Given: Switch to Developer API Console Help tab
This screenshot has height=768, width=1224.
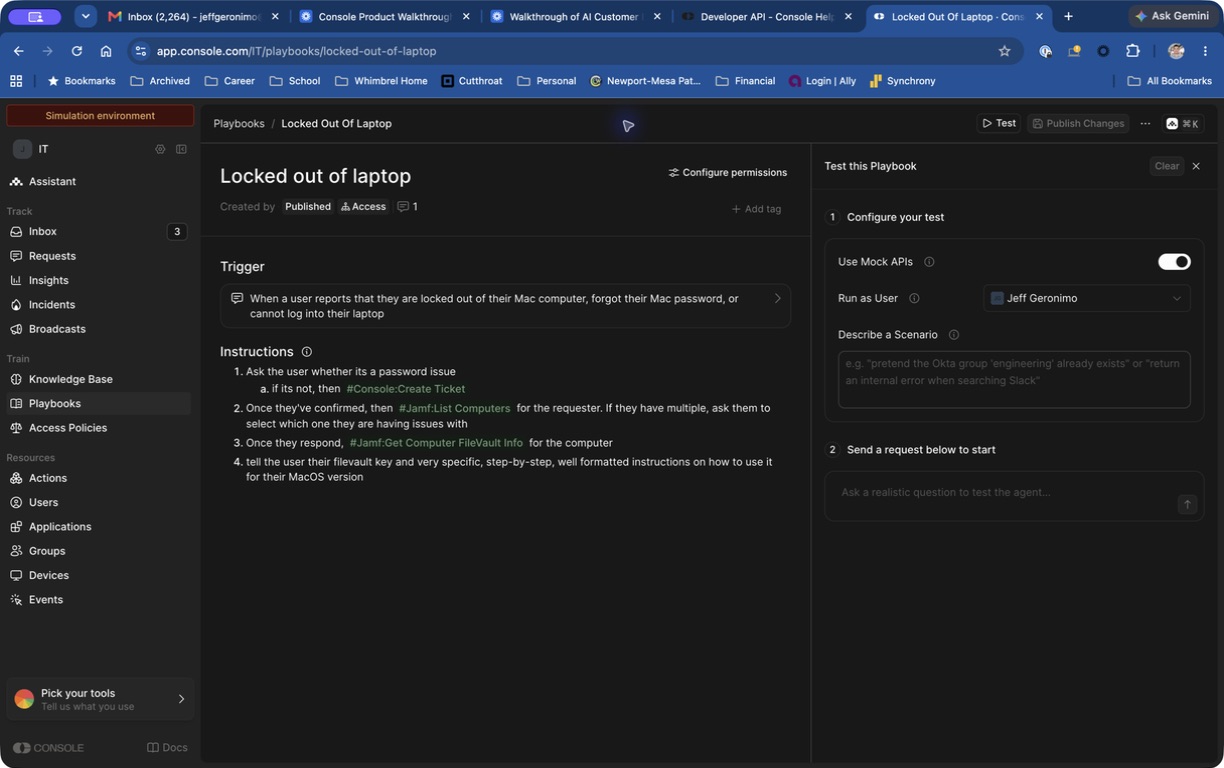Looking at the screenshot, I should (765, 17).
